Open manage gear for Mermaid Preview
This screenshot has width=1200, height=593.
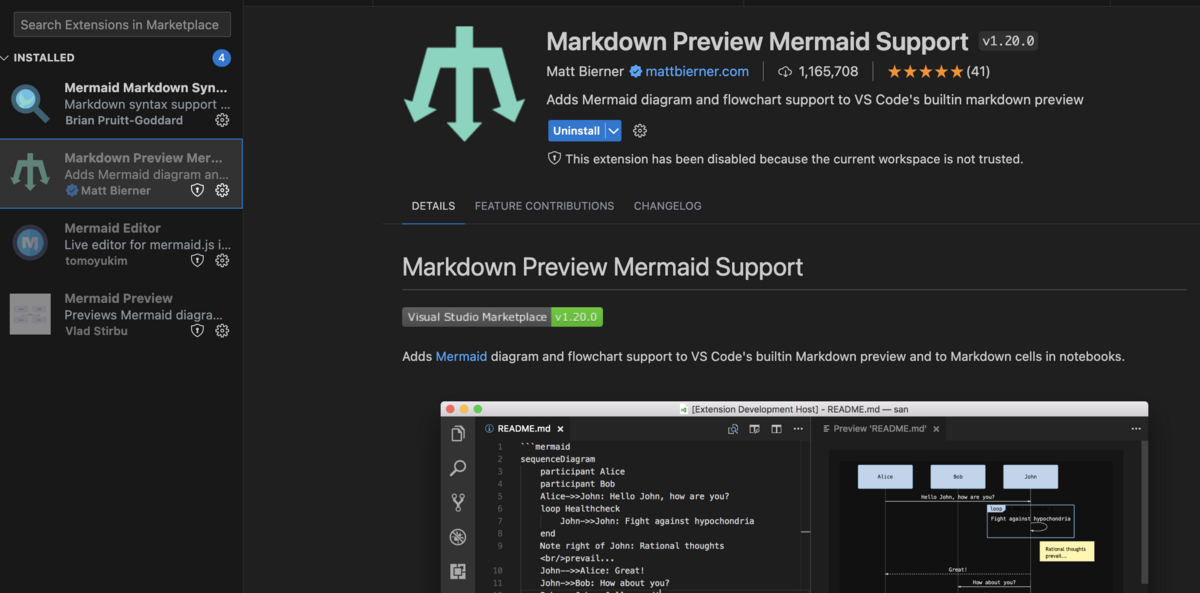tap(222, 330)
